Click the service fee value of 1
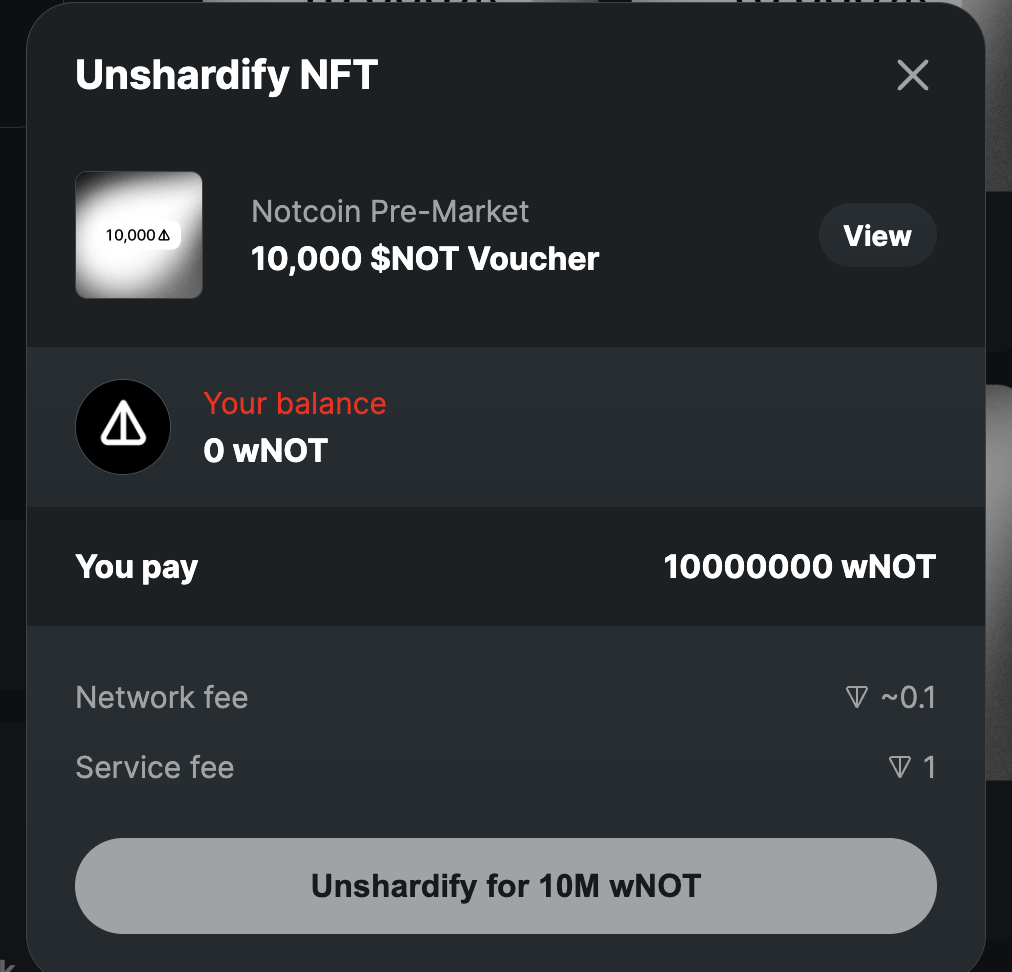1012x972 pixels. 929,767
